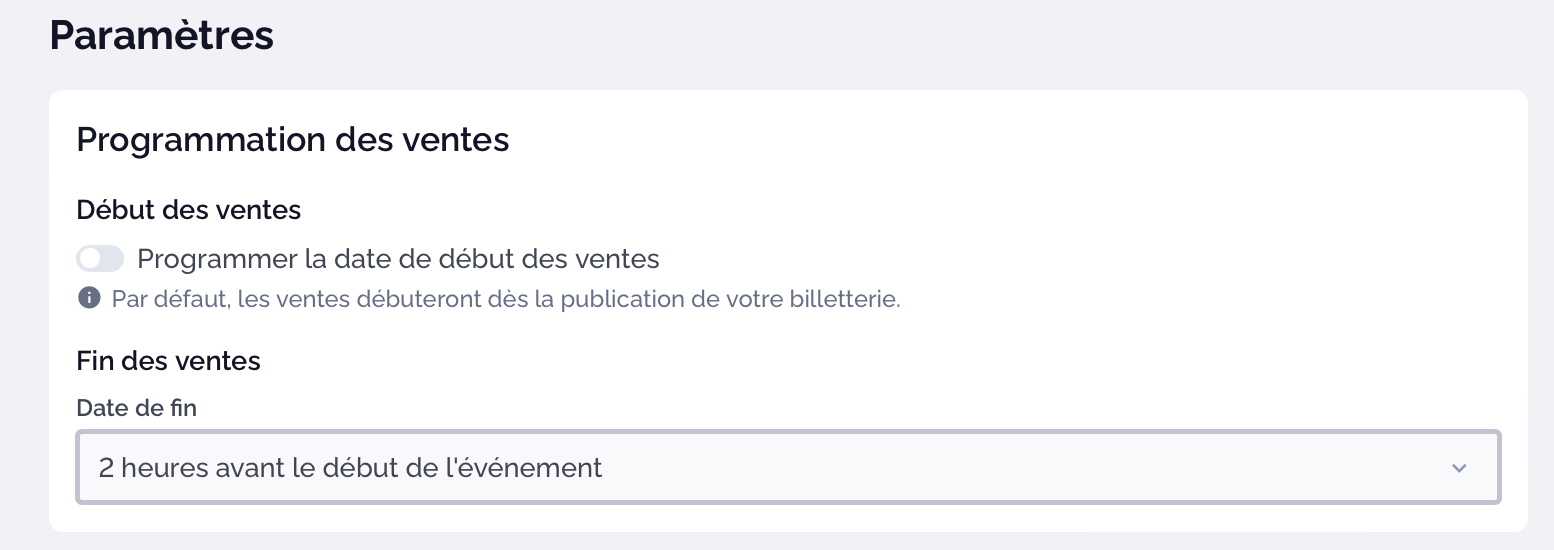1554x550 pixels.
Task: Click the chevron arrow in Date de fin dropdown
Action: point(1459,468)
